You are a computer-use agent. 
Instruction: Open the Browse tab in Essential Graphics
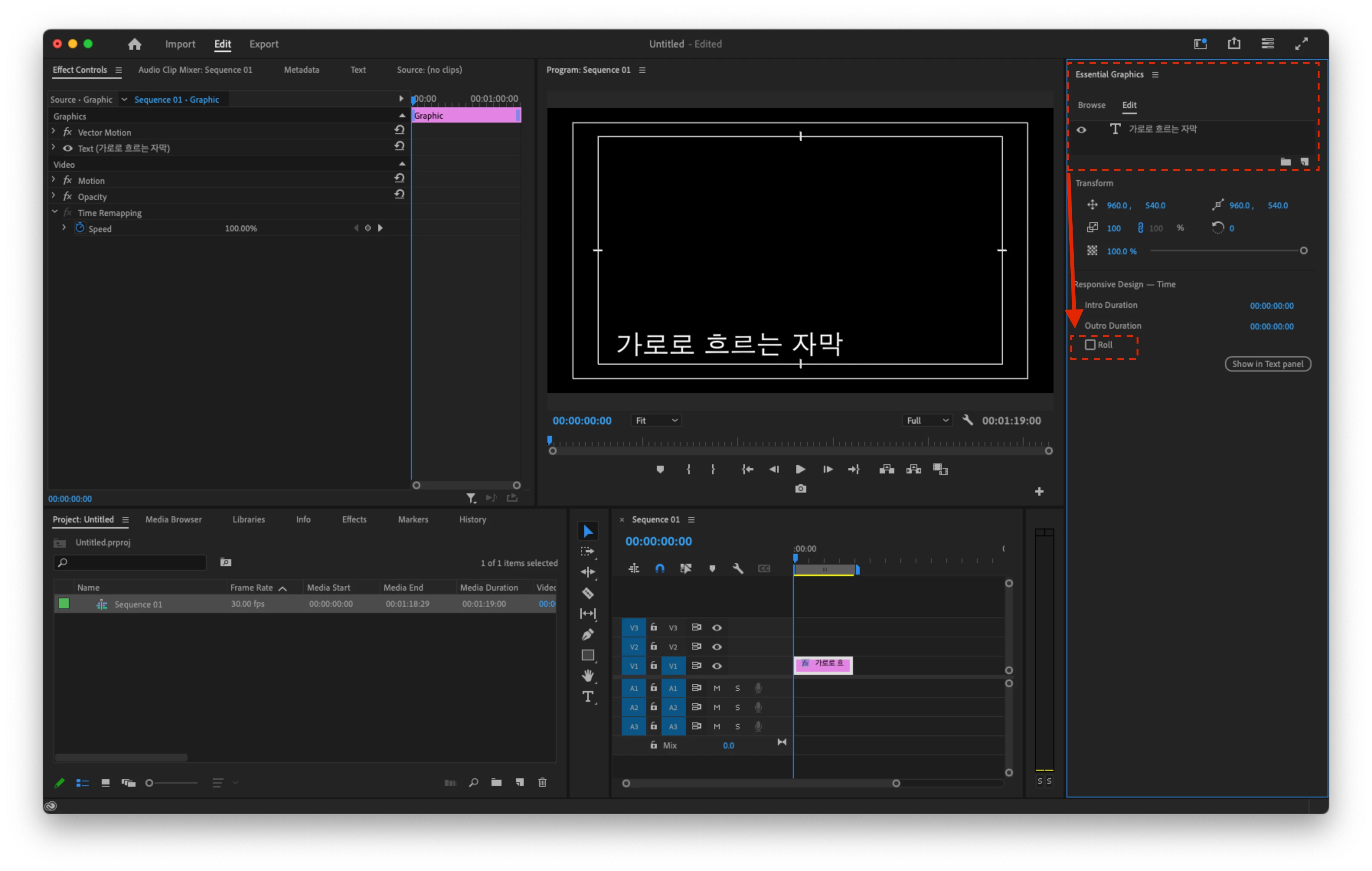[x=1091, y=105]
